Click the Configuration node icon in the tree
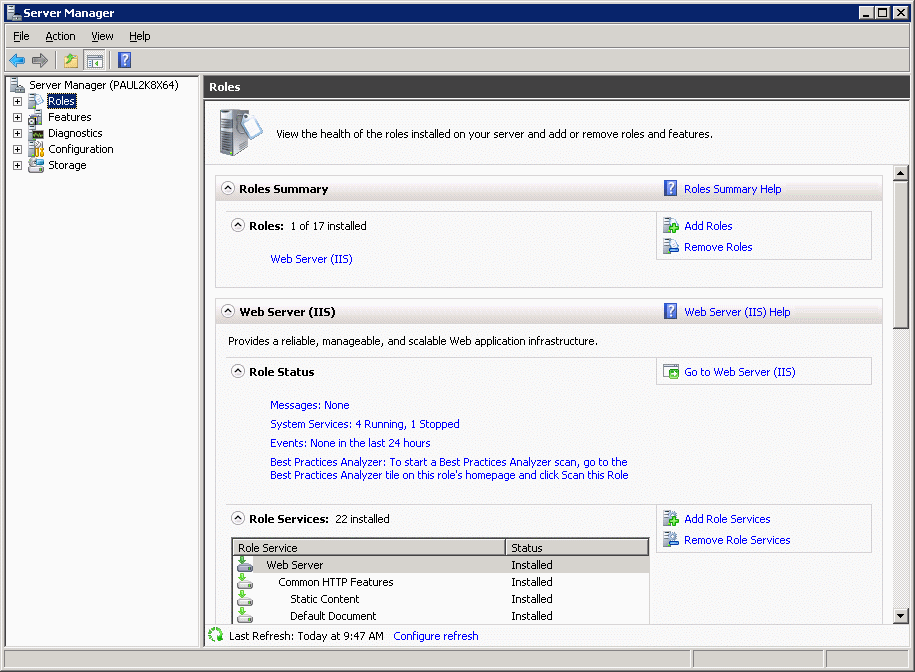This screenshot has height=672, width=915. tap(36, 149)
